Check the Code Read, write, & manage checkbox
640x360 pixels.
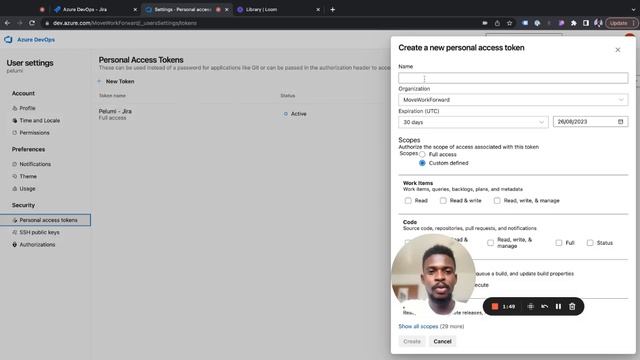click(490, 243)
